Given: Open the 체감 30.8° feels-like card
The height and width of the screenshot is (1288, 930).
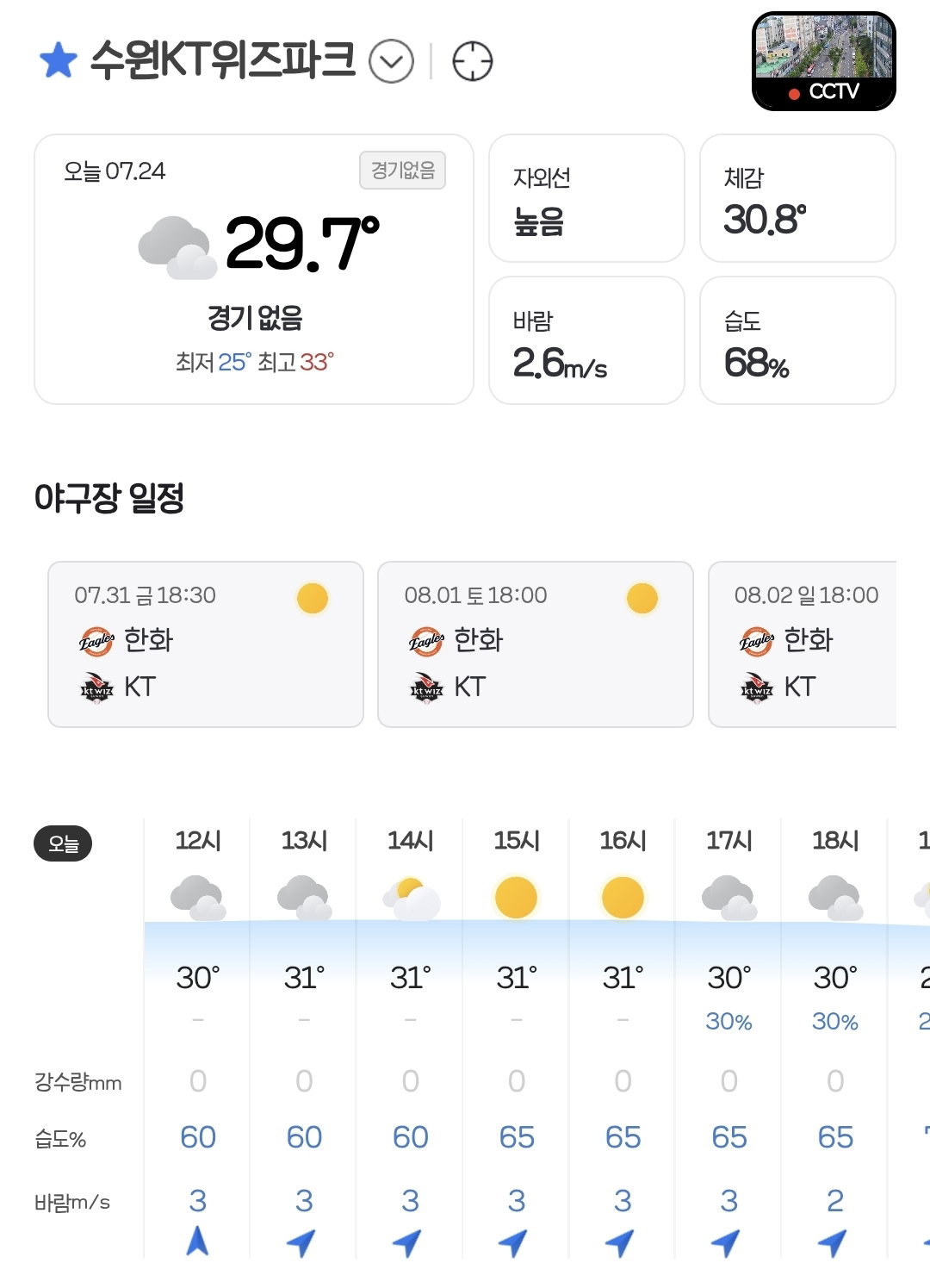Looking at the screenshot, I should [x=797, y=198].
